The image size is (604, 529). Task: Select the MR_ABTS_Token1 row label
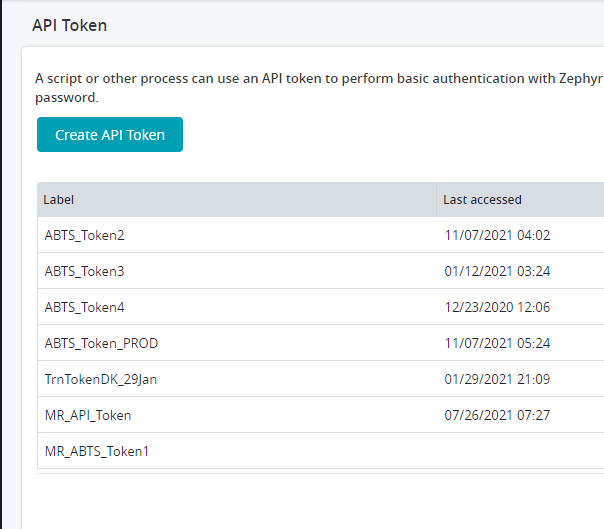(97, 452)
